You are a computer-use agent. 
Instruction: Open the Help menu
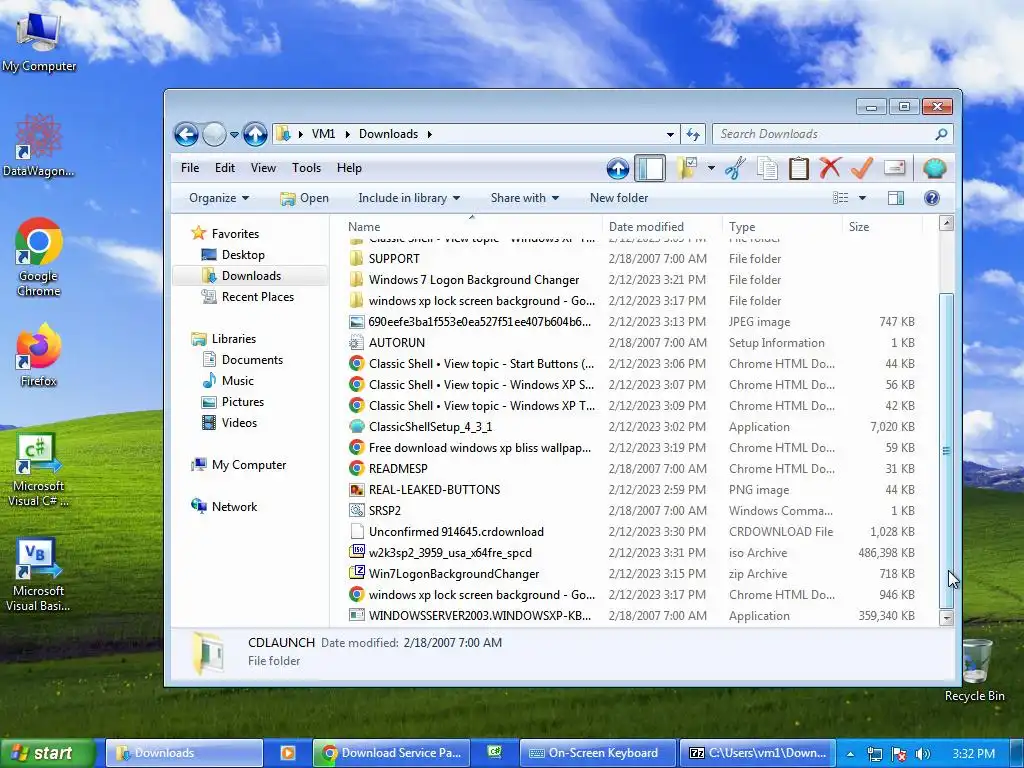click(x=349, y=168)
